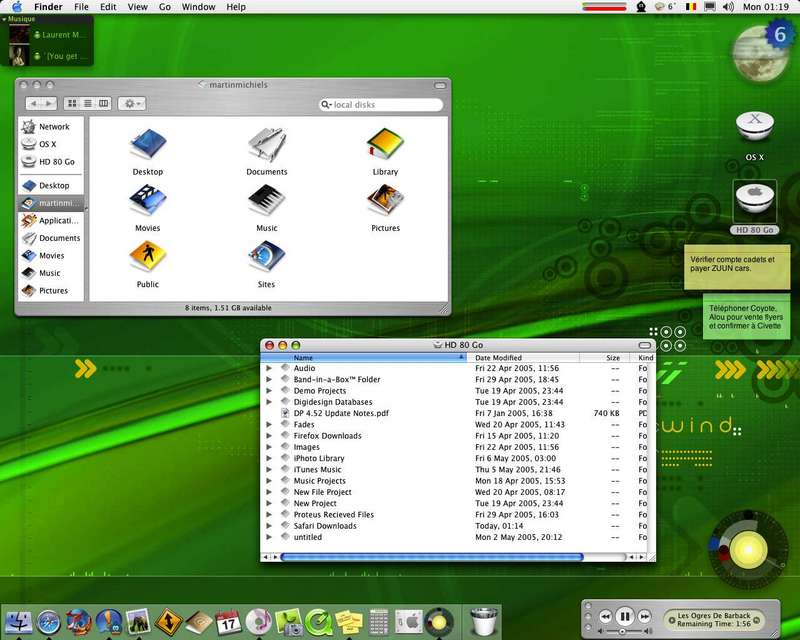Open the View menu
800x640 pixels.
click(x=138, y=7)
